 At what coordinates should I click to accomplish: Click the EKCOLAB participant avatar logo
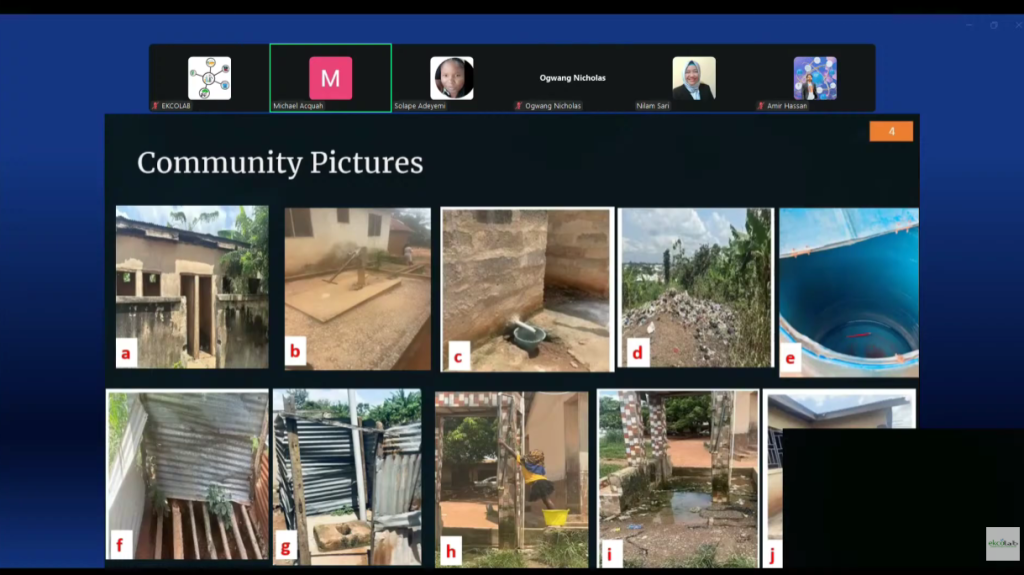[209, 78]
